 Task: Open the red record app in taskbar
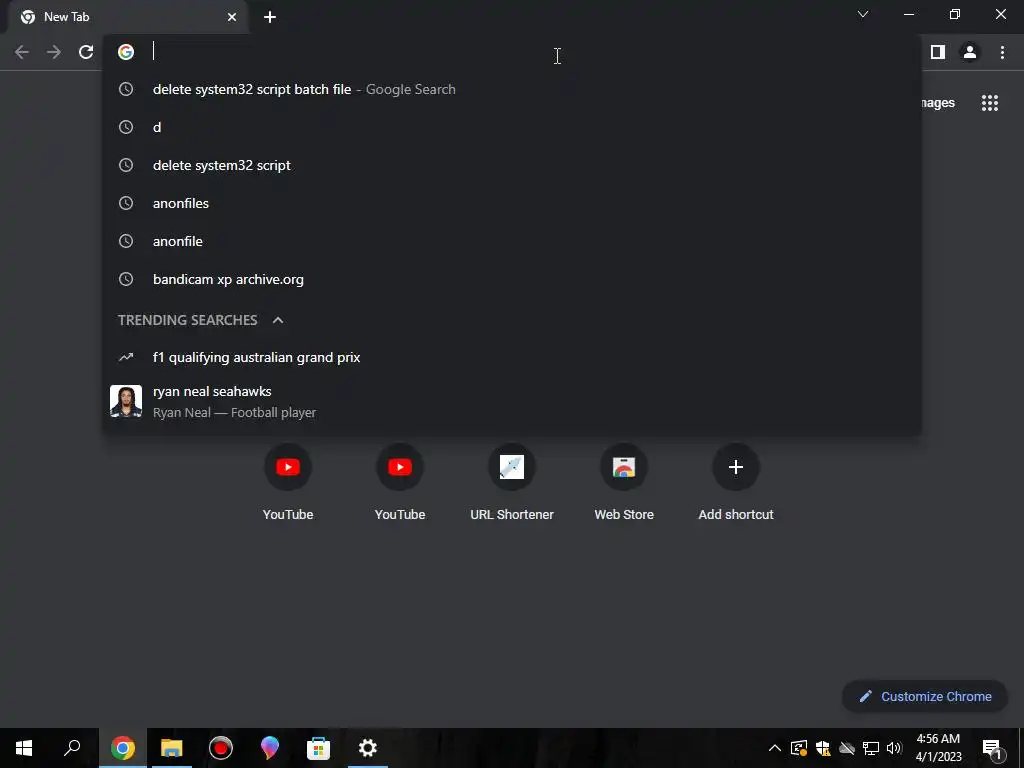[221, 748]
